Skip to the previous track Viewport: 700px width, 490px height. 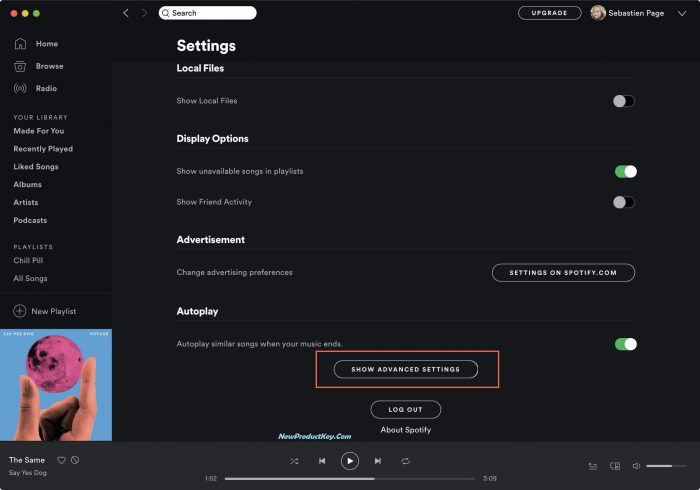pyautogui.click(x=322, y=461)
